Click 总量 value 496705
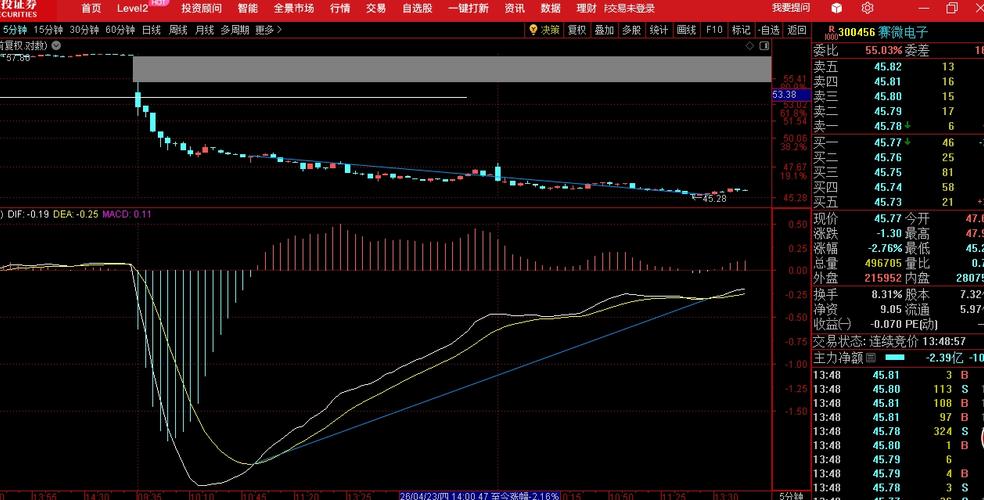The width and height of the screenshot is (984, 500). click(883, 263)
